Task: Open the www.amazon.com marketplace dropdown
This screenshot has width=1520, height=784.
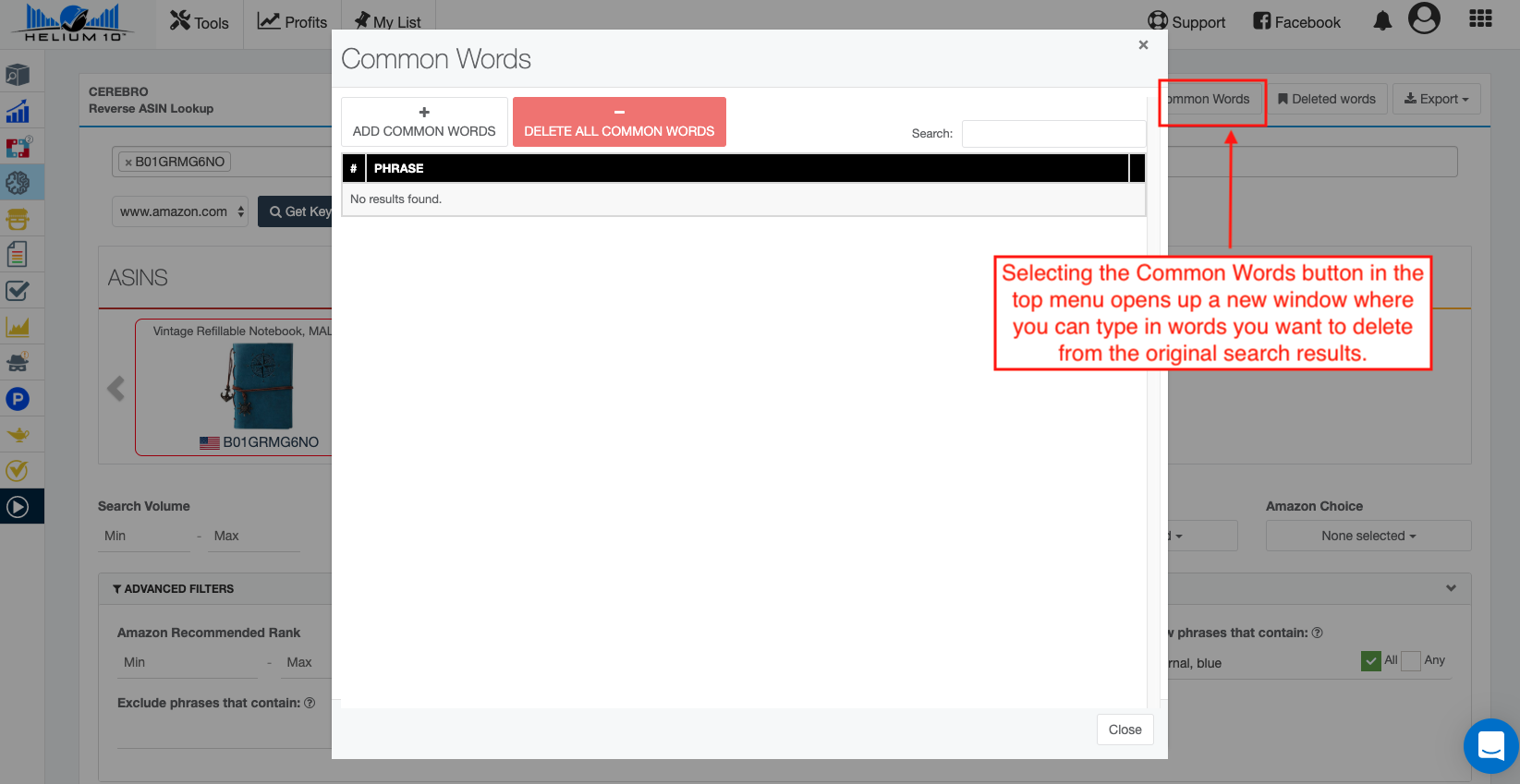Action: click(x=180, y=211)
